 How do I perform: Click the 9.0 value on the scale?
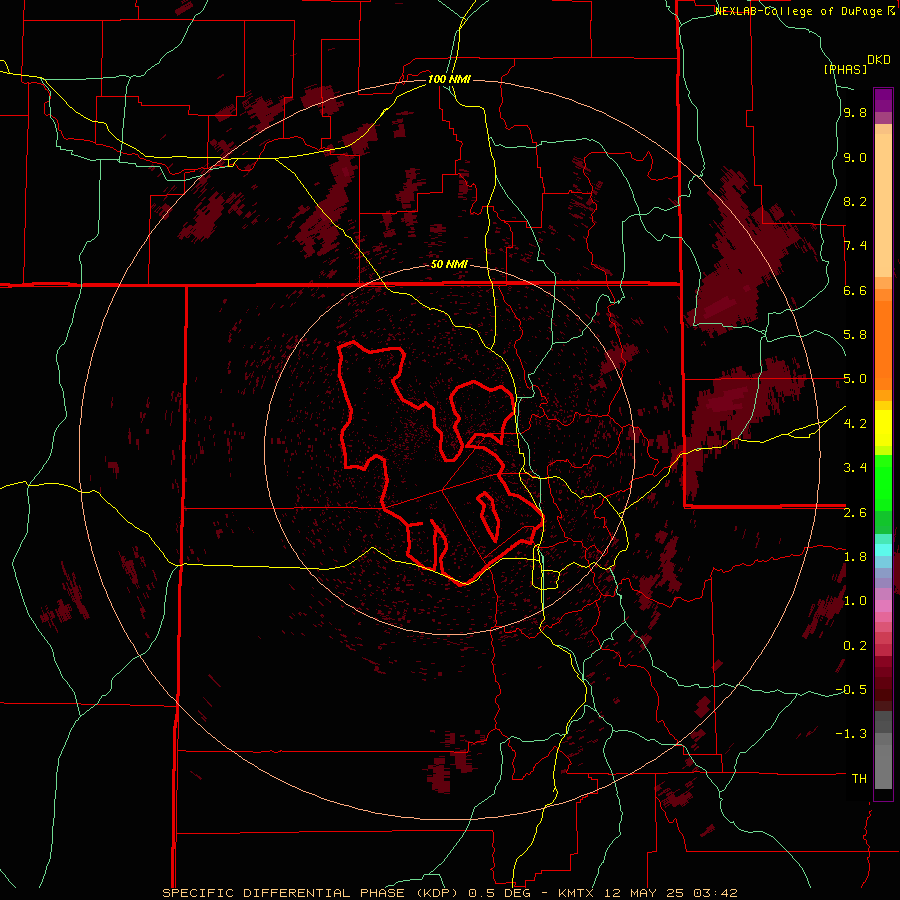coord(855,157)
